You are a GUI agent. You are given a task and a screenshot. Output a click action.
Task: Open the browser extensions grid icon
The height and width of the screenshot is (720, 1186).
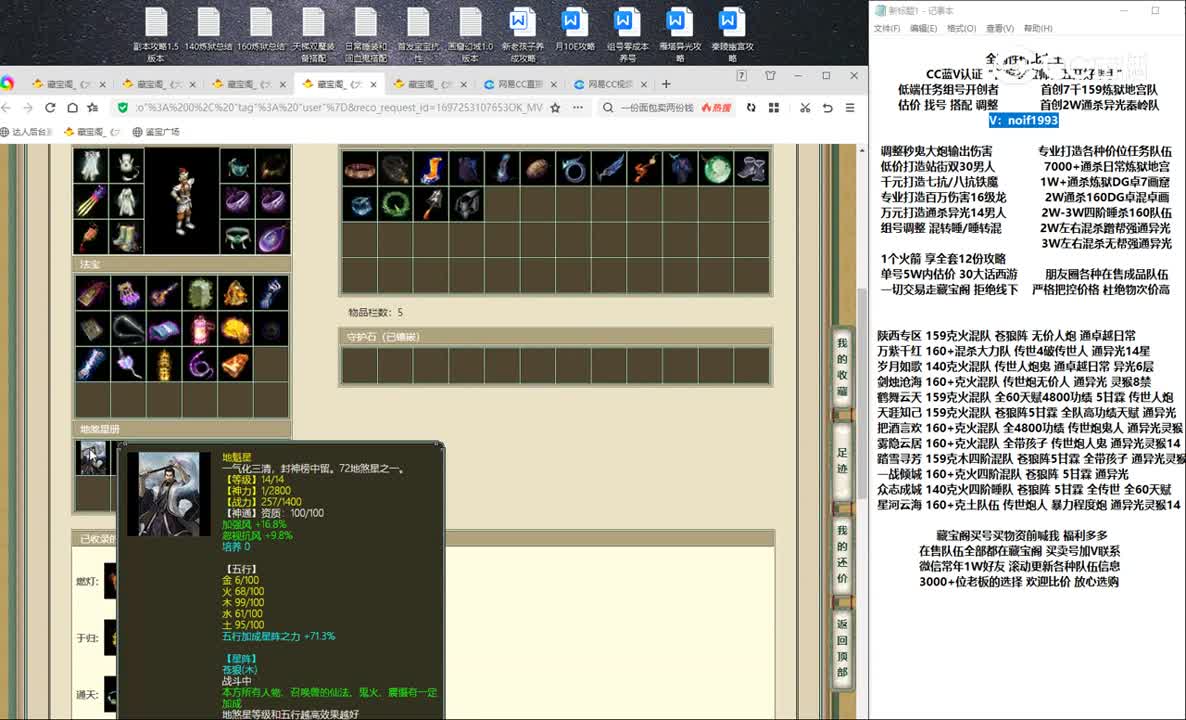[x=774, y=107]
